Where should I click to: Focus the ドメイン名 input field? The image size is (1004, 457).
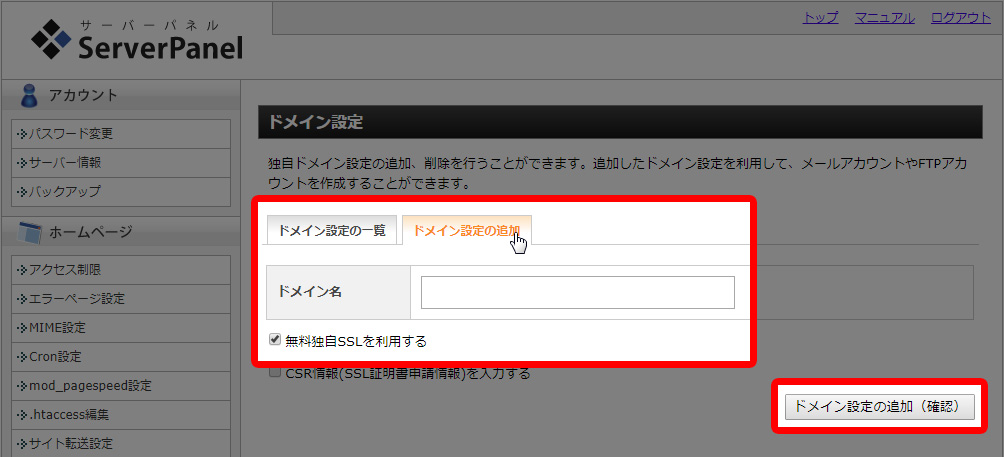pyautogui.click(x=578, y=293)
